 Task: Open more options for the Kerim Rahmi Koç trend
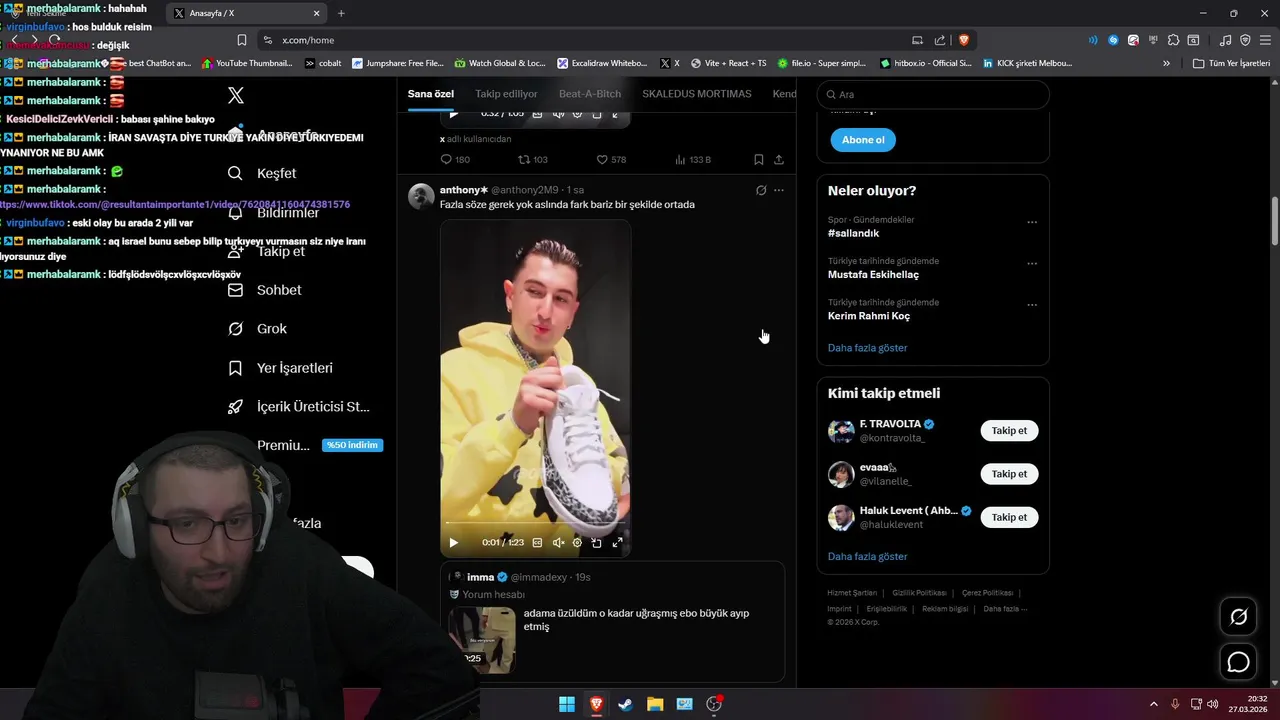[1032, 305]
